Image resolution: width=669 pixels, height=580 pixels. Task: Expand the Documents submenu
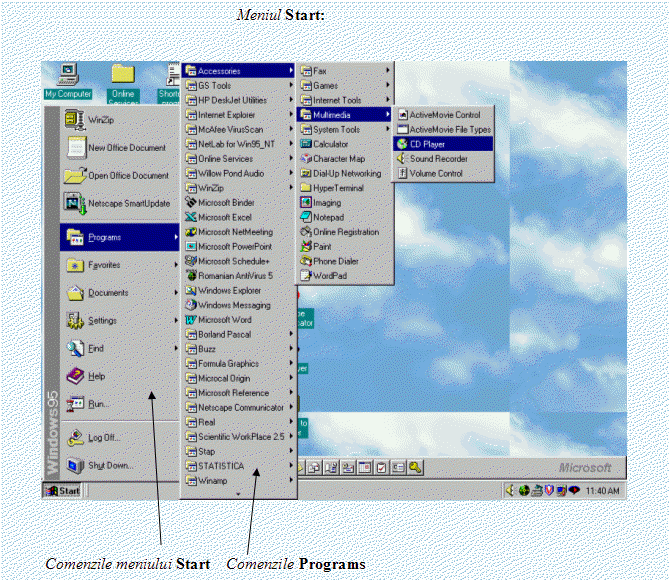(119, 293)
